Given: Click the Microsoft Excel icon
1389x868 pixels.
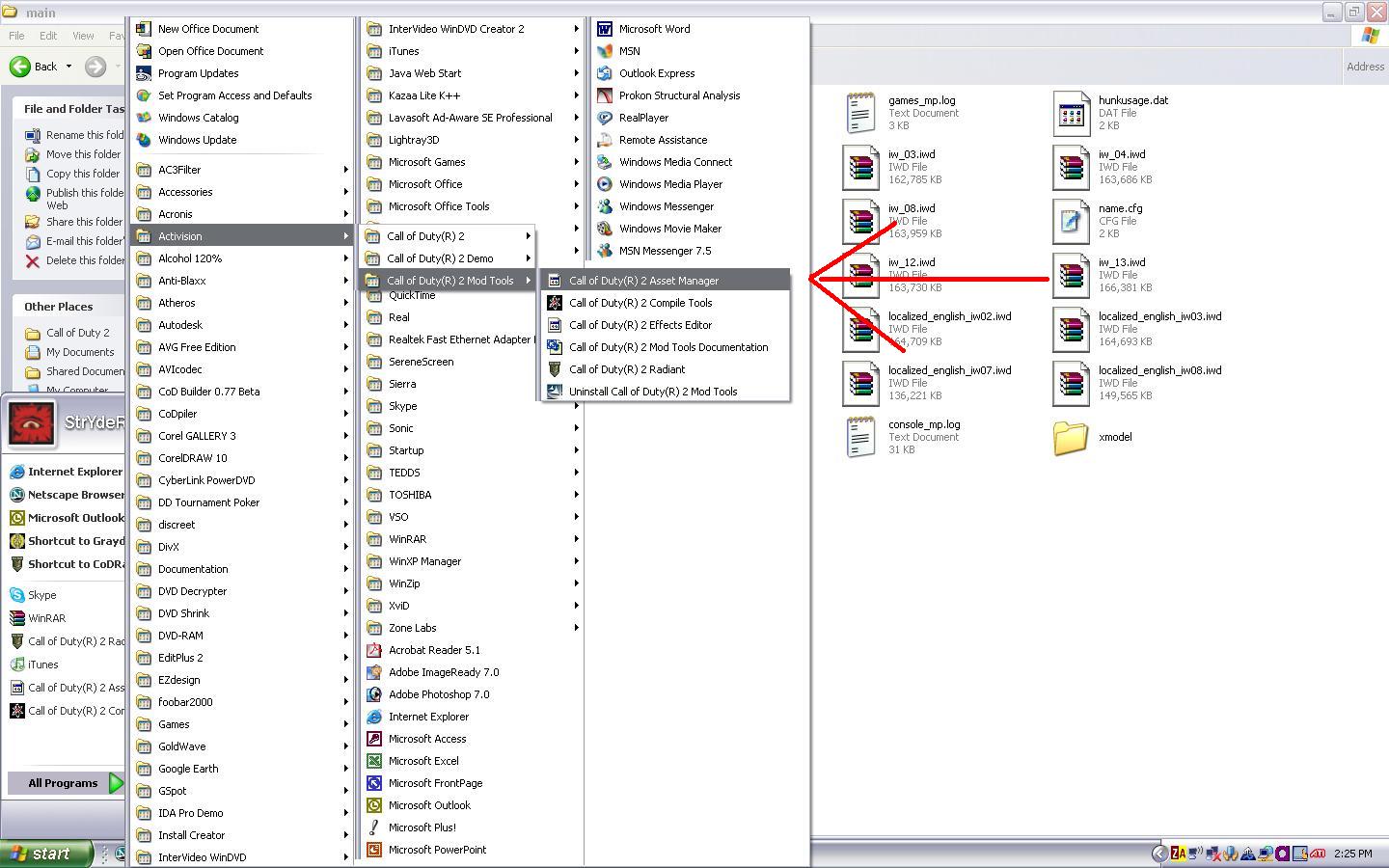Looking at the screenshot, I should [374, 761].
